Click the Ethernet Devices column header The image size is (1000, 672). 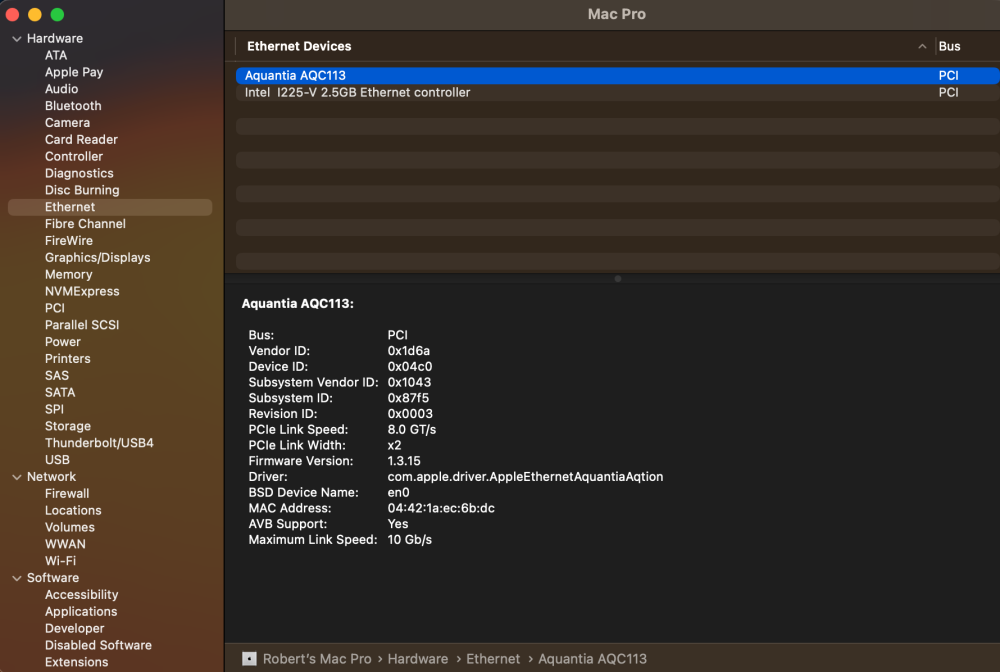click(299, 47)
